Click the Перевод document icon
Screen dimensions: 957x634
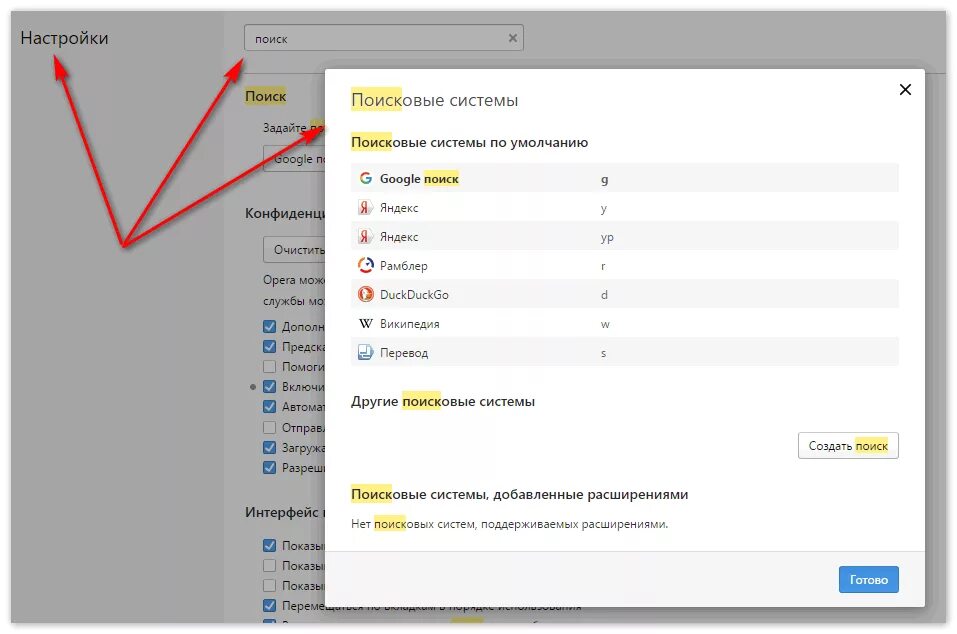coord(366,352)
